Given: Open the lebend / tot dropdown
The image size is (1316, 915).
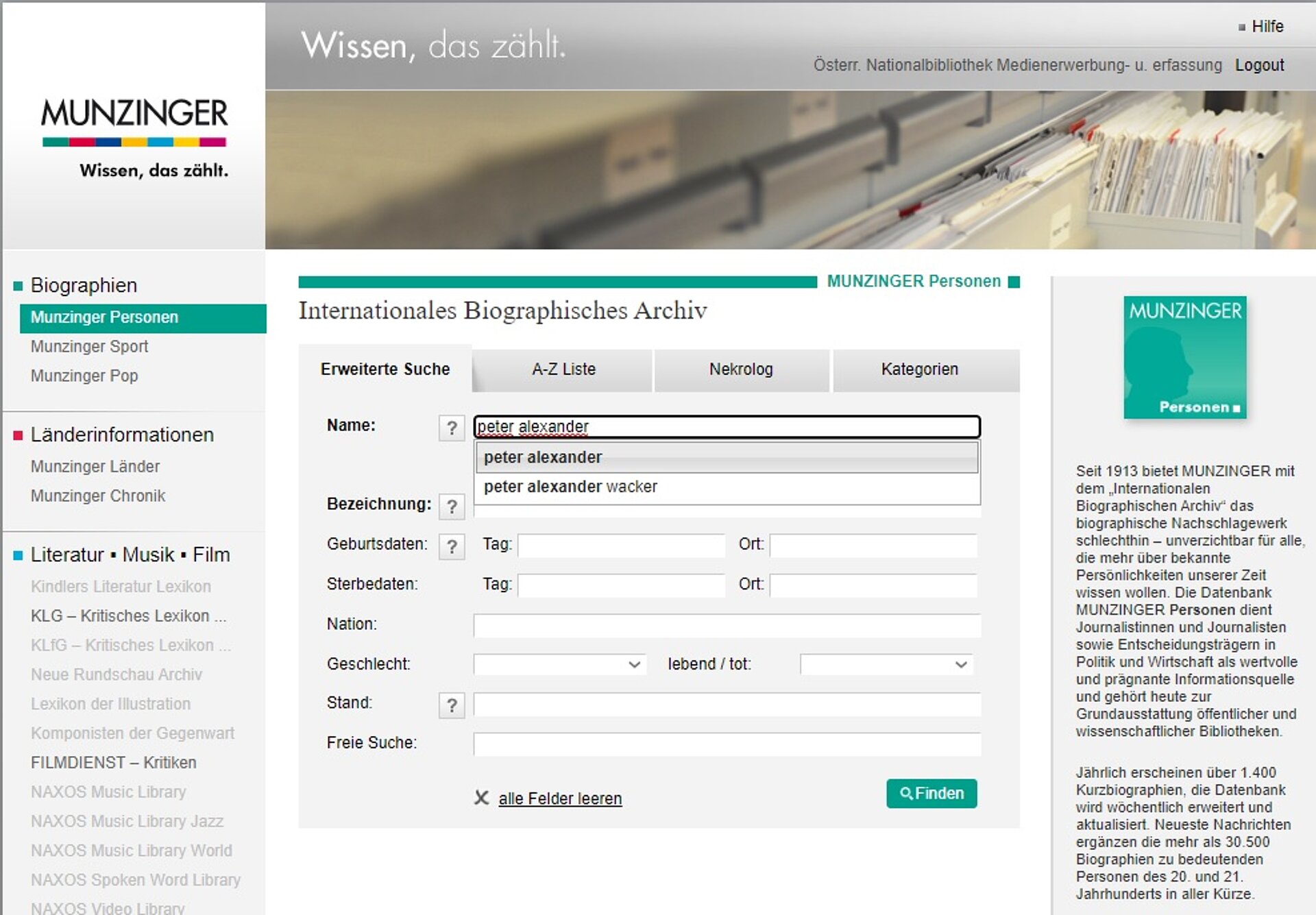Looking at the screenshot, I should click(x=886, y=664).
